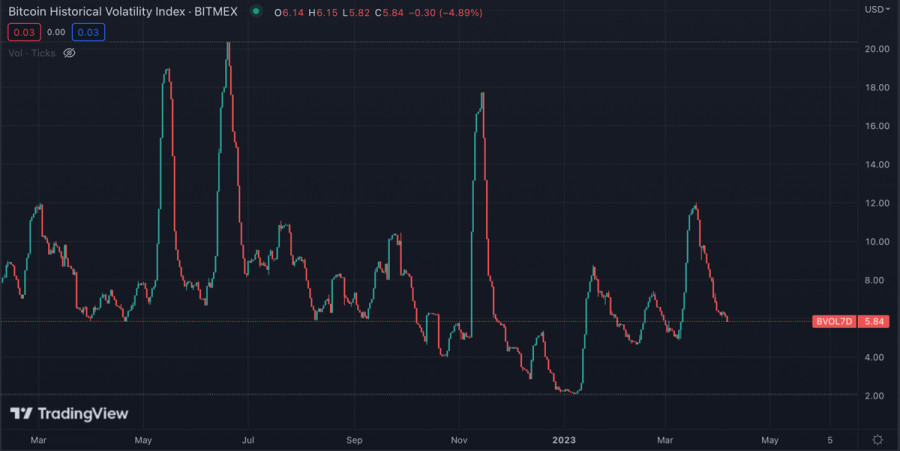Click the Vol · Ticks indicator label
Image resolution: width=900 pixels, height=451 pixels.
point(32,53)
